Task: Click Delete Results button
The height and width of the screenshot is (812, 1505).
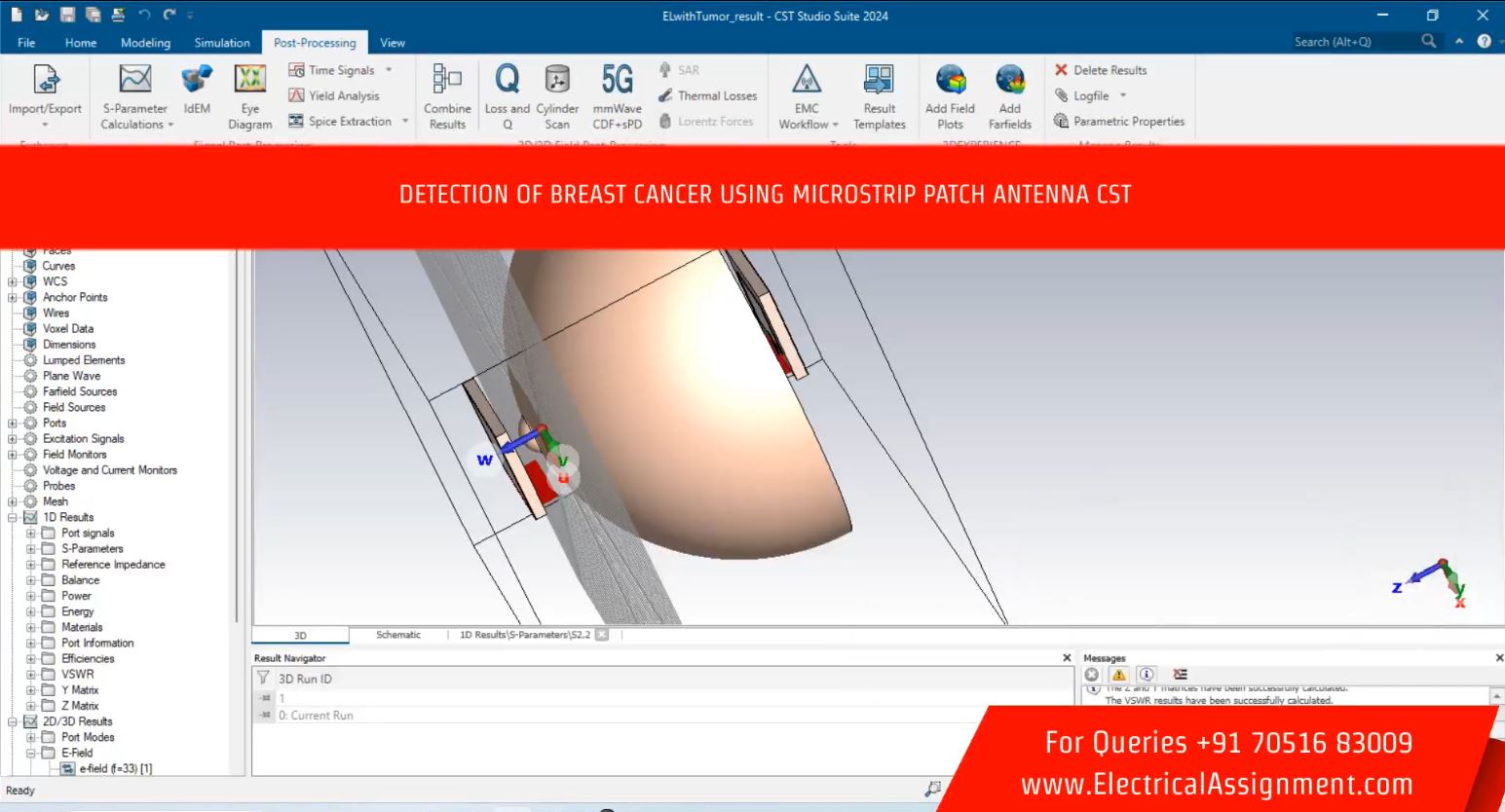Action: click(1101, 70)
